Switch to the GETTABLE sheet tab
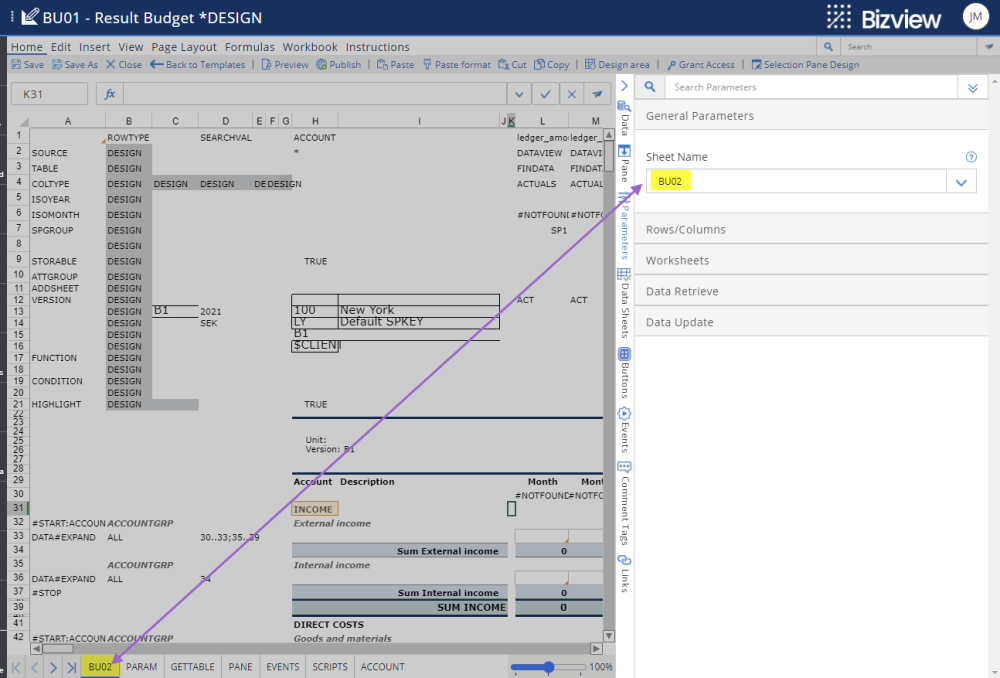Viewport: 1000px width, 678px height. pos(192,667)
